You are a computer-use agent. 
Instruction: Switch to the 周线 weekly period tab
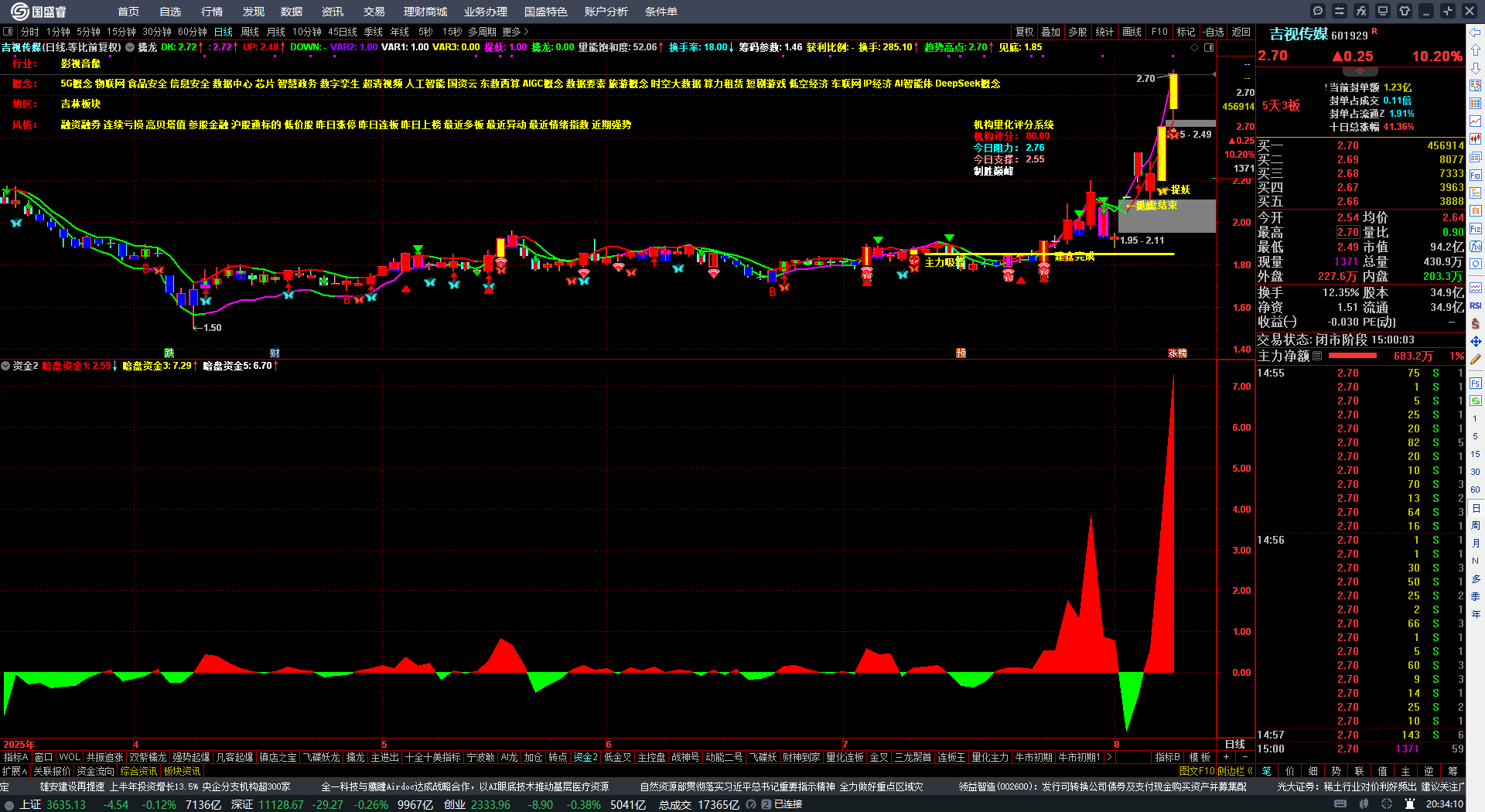[250, 32]
